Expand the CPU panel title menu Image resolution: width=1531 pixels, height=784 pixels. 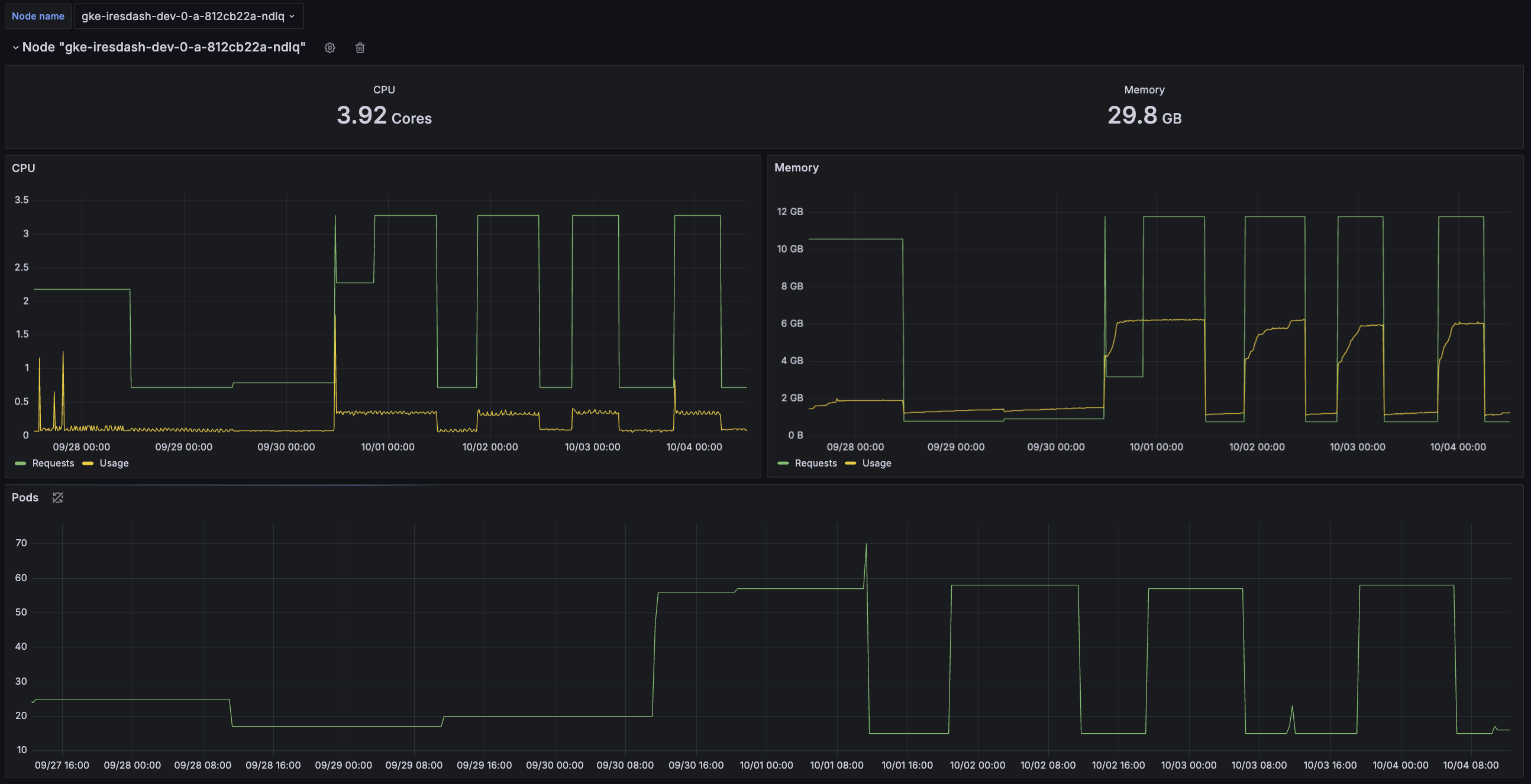click(23, 168)
